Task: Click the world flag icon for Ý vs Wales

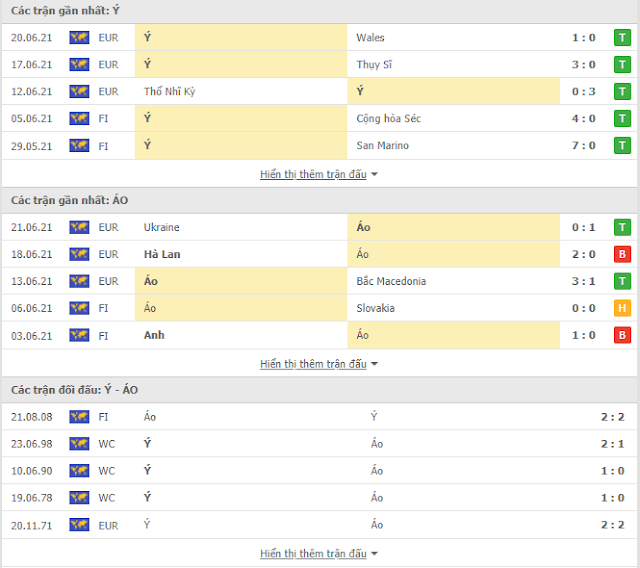Action: pos(79,38)
